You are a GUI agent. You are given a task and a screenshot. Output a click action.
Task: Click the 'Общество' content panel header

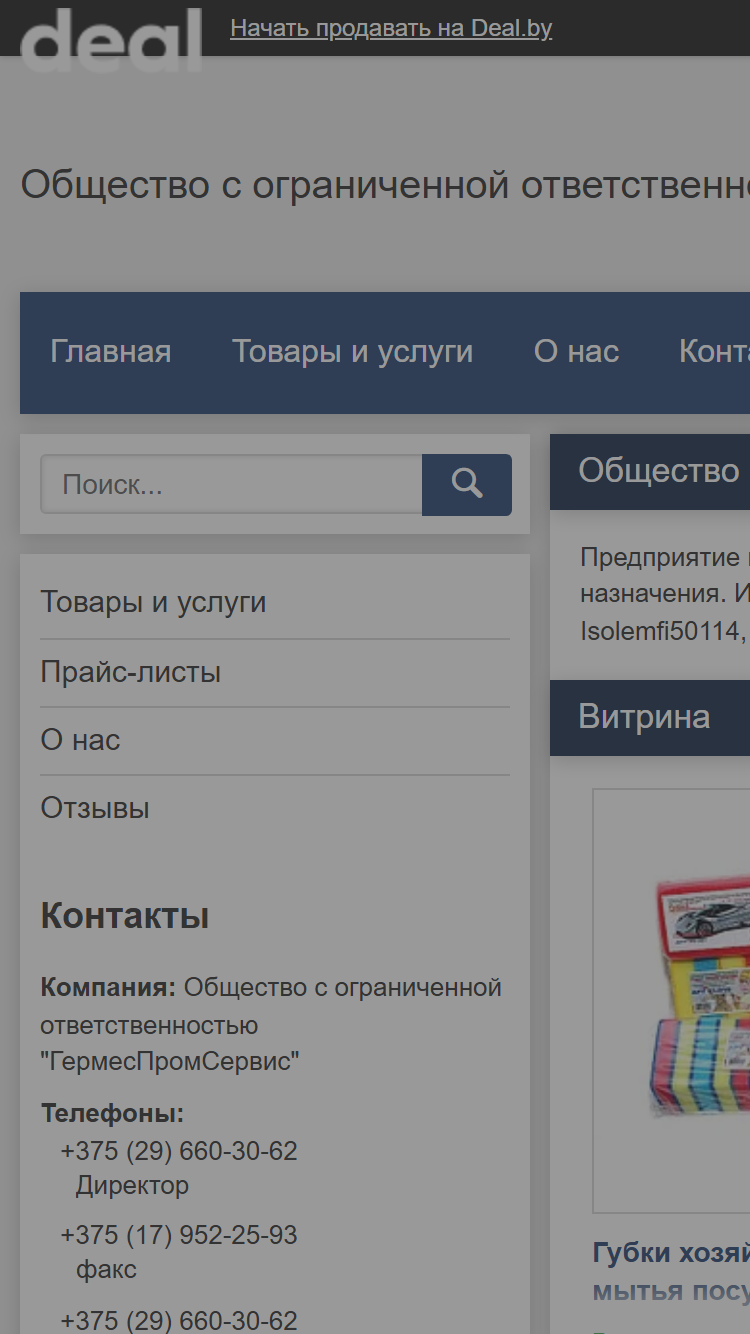click(650, 472)
